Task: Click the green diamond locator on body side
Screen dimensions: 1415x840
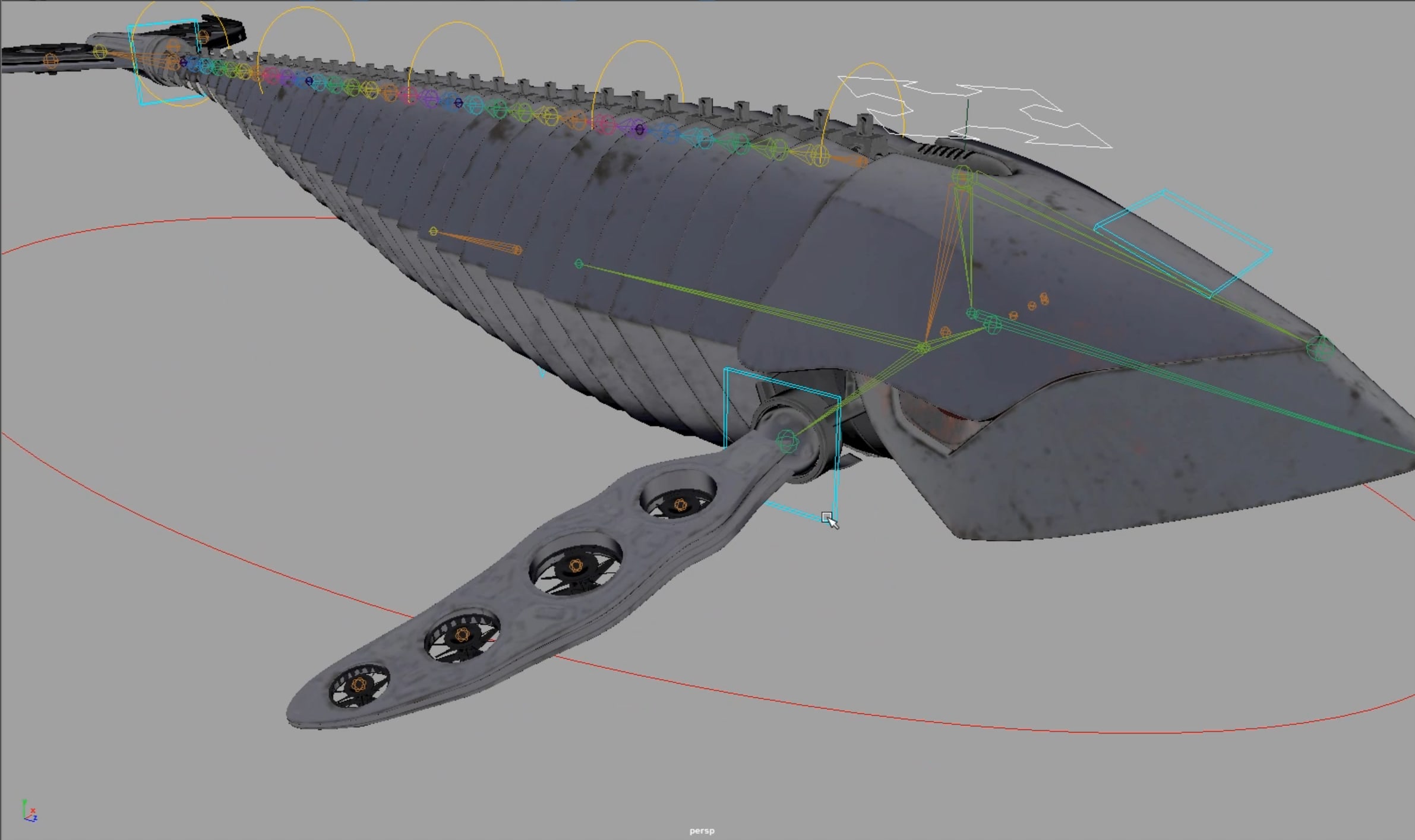Action: coord(579,264)
